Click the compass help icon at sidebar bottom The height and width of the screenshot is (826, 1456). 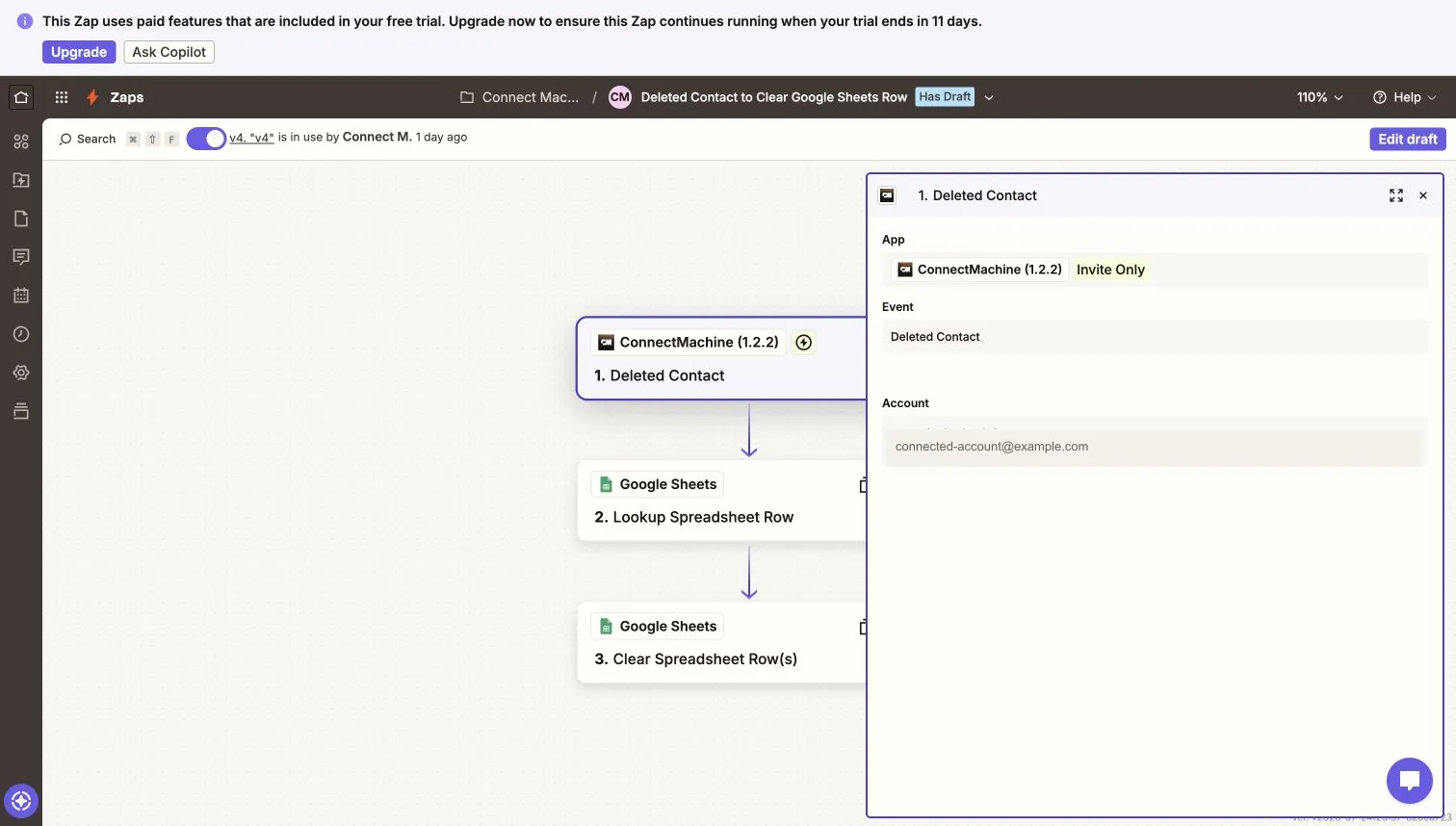point(21,800)
